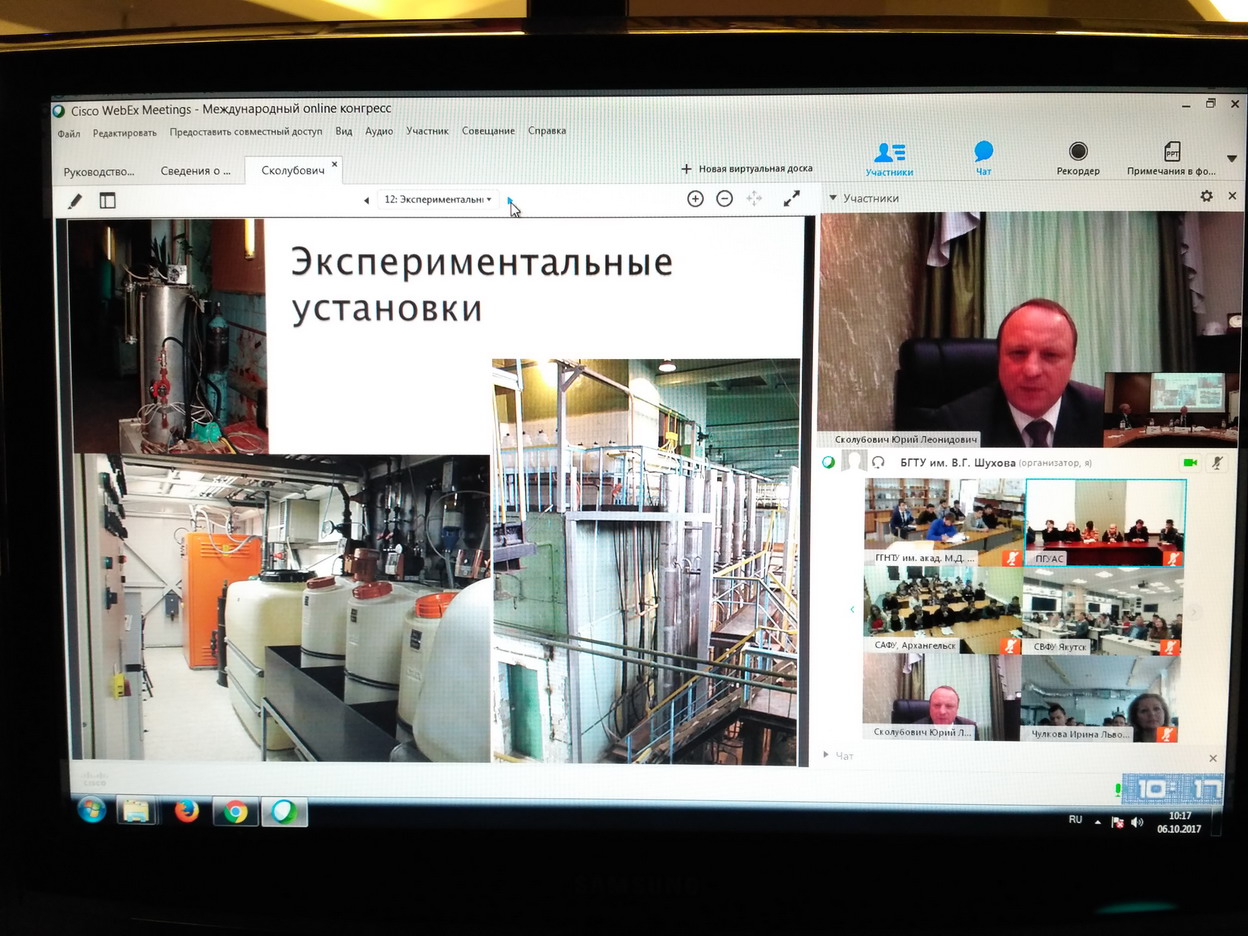
Task: Click the БГТУ им. В.Г. Шухова participant name
Action: coord(958,463)
